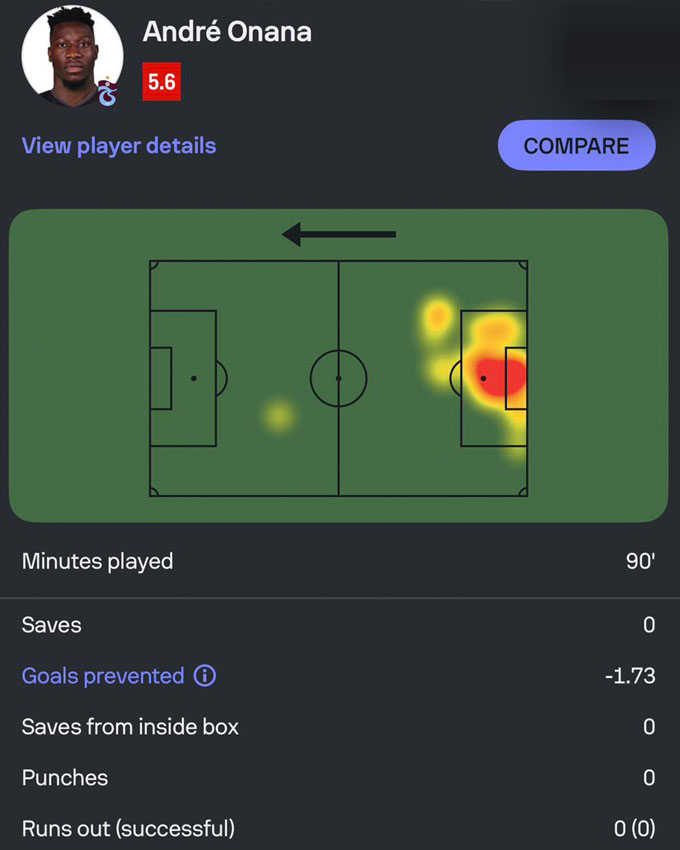Click the left penalty spot on the pitch
The height and width of the screenshot is (850, 680).
pyautogui.click(x=194, y=378)
